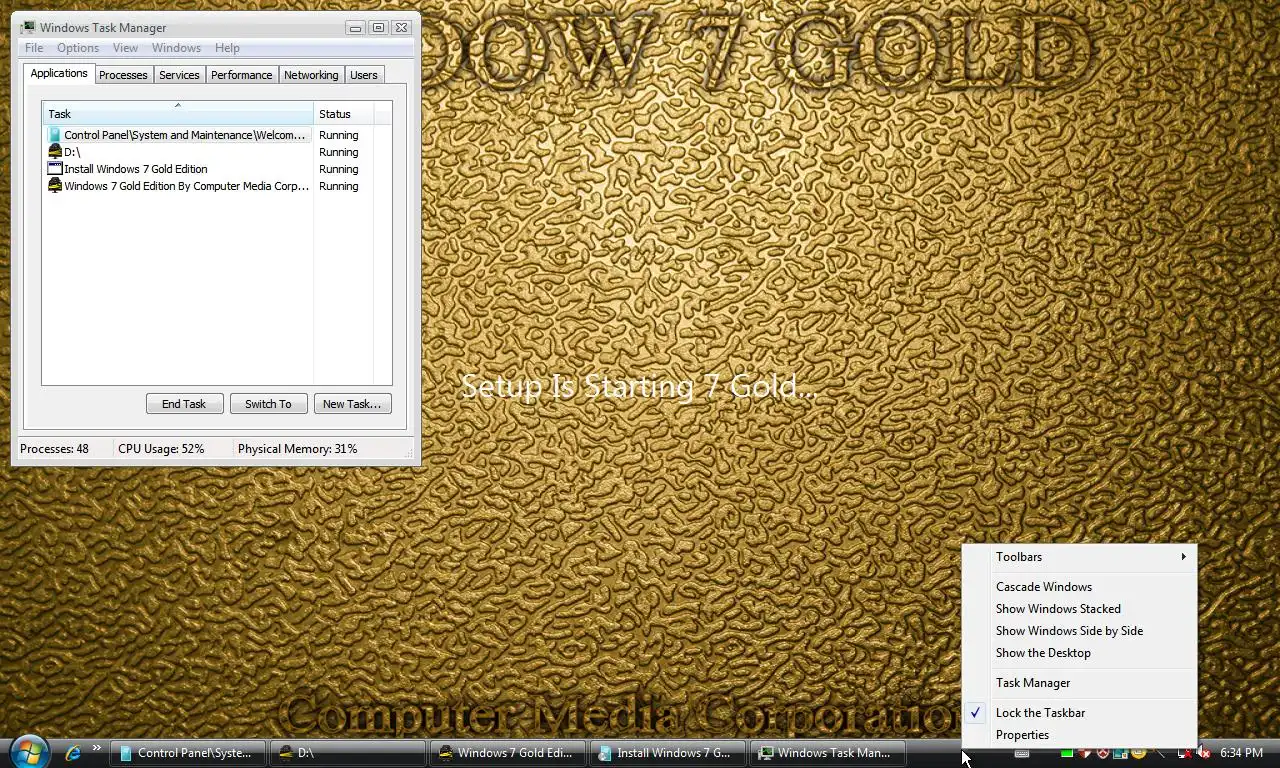Click the round red tray icon
This screenshot has height=768, width=1280.
point(1103,754)
